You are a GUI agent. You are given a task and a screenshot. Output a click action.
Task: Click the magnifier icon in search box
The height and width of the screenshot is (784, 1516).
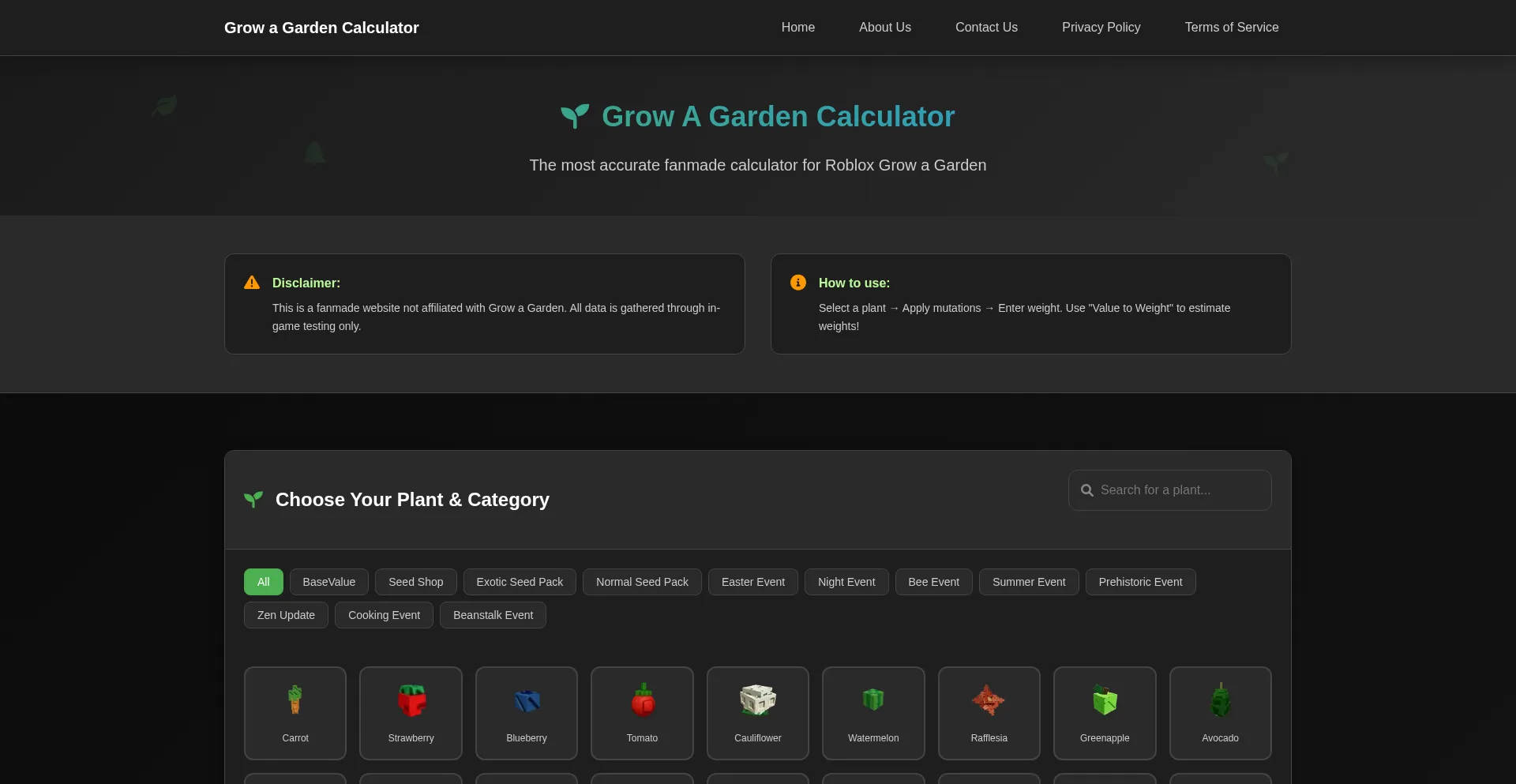(x=1087, y=490)
